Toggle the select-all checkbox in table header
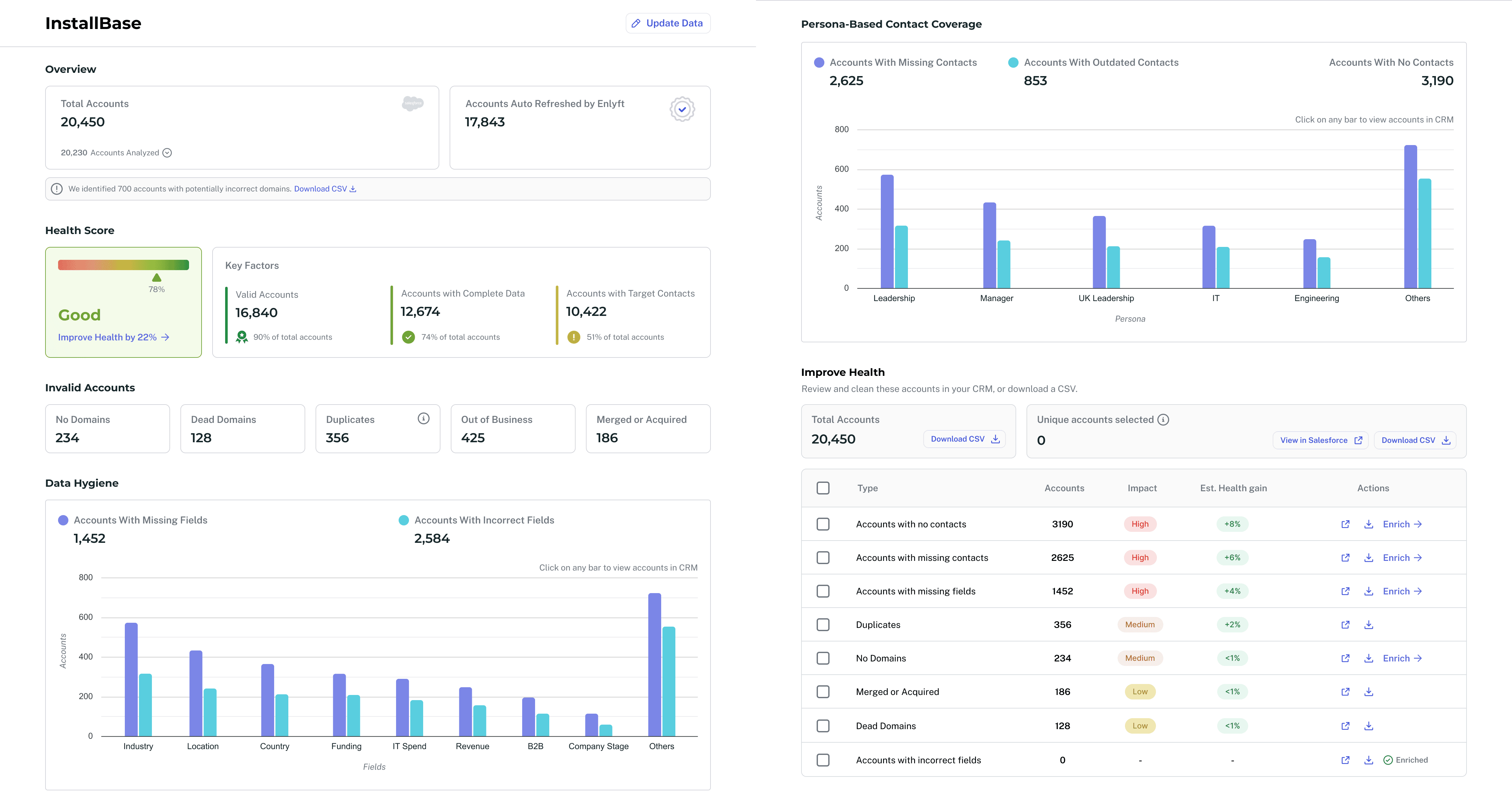This screenshot has height=811, width=1512. point(823,488)
